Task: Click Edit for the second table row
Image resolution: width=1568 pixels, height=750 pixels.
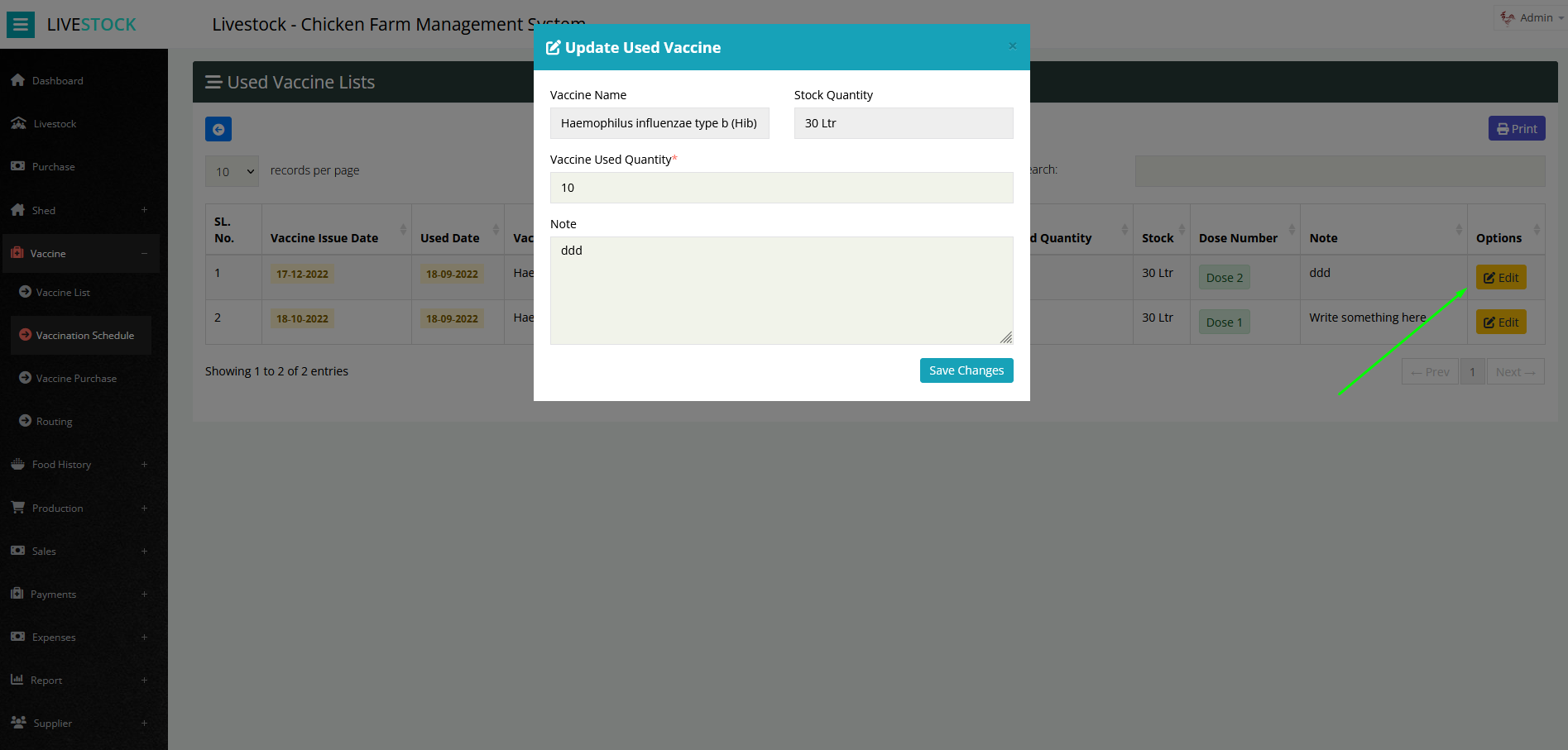Action: click(x=1500, y=322)
